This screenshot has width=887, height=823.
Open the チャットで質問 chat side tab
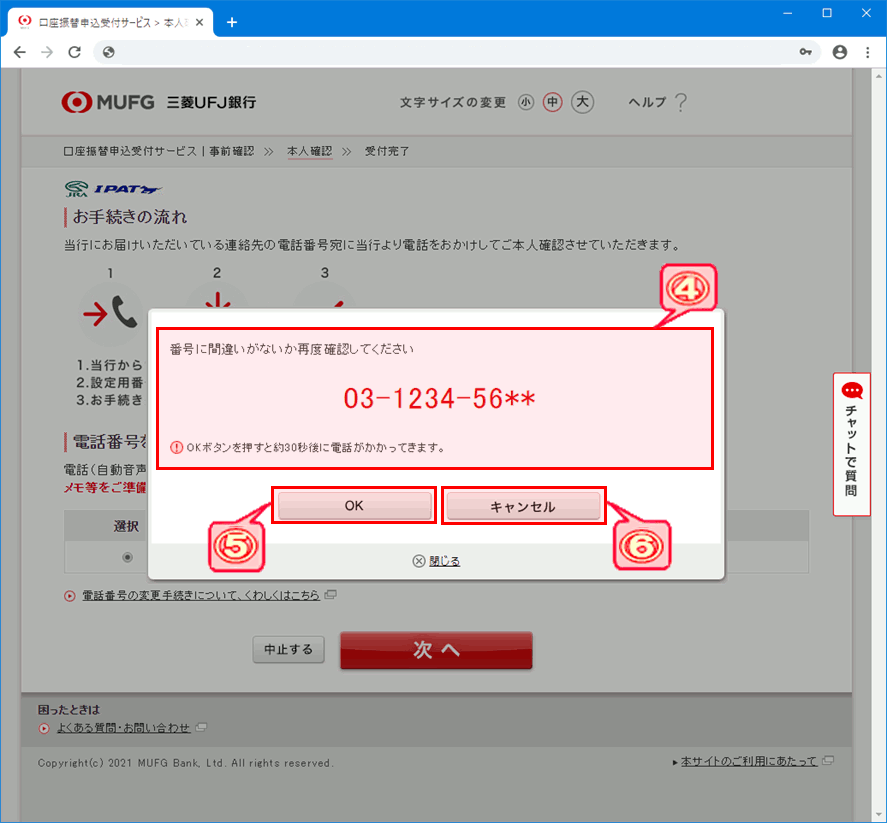[851, 444]
